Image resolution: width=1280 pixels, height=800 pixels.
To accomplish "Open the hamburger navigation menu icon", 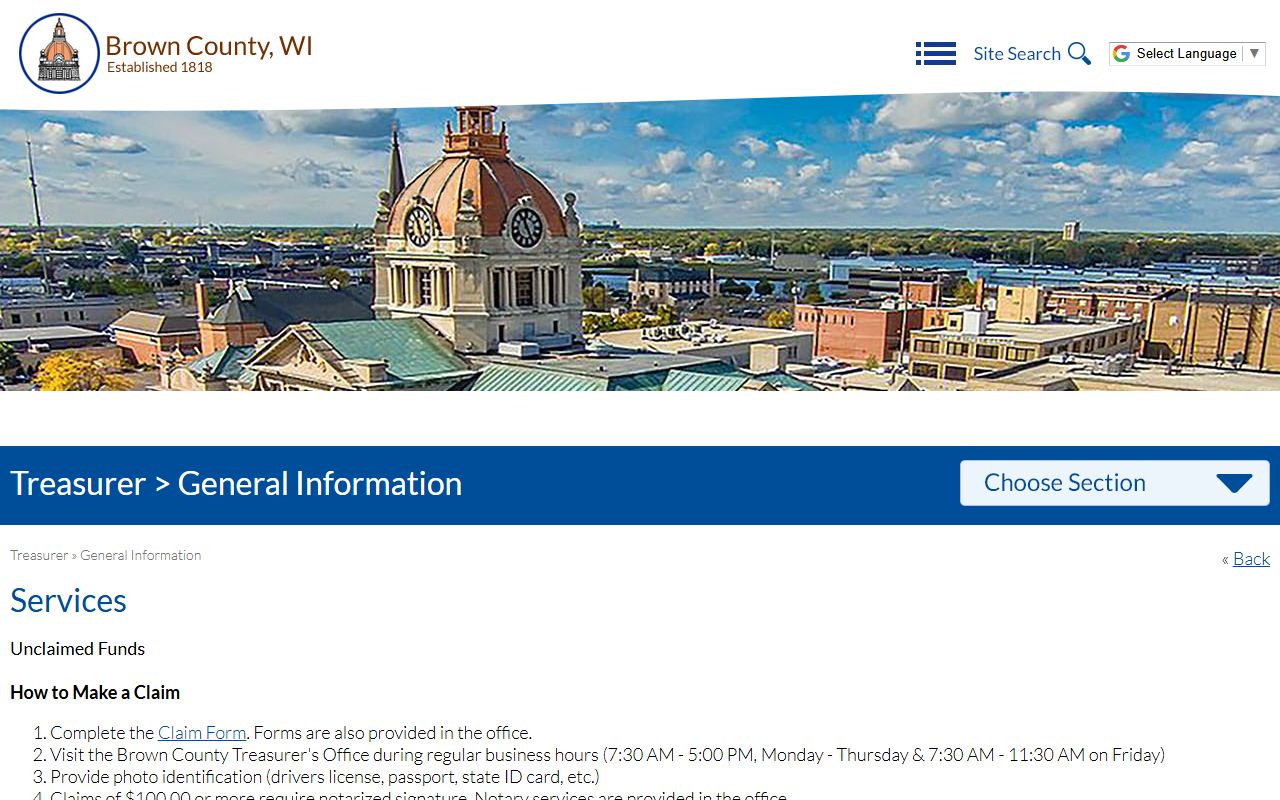I will click(x=936, y=54).
